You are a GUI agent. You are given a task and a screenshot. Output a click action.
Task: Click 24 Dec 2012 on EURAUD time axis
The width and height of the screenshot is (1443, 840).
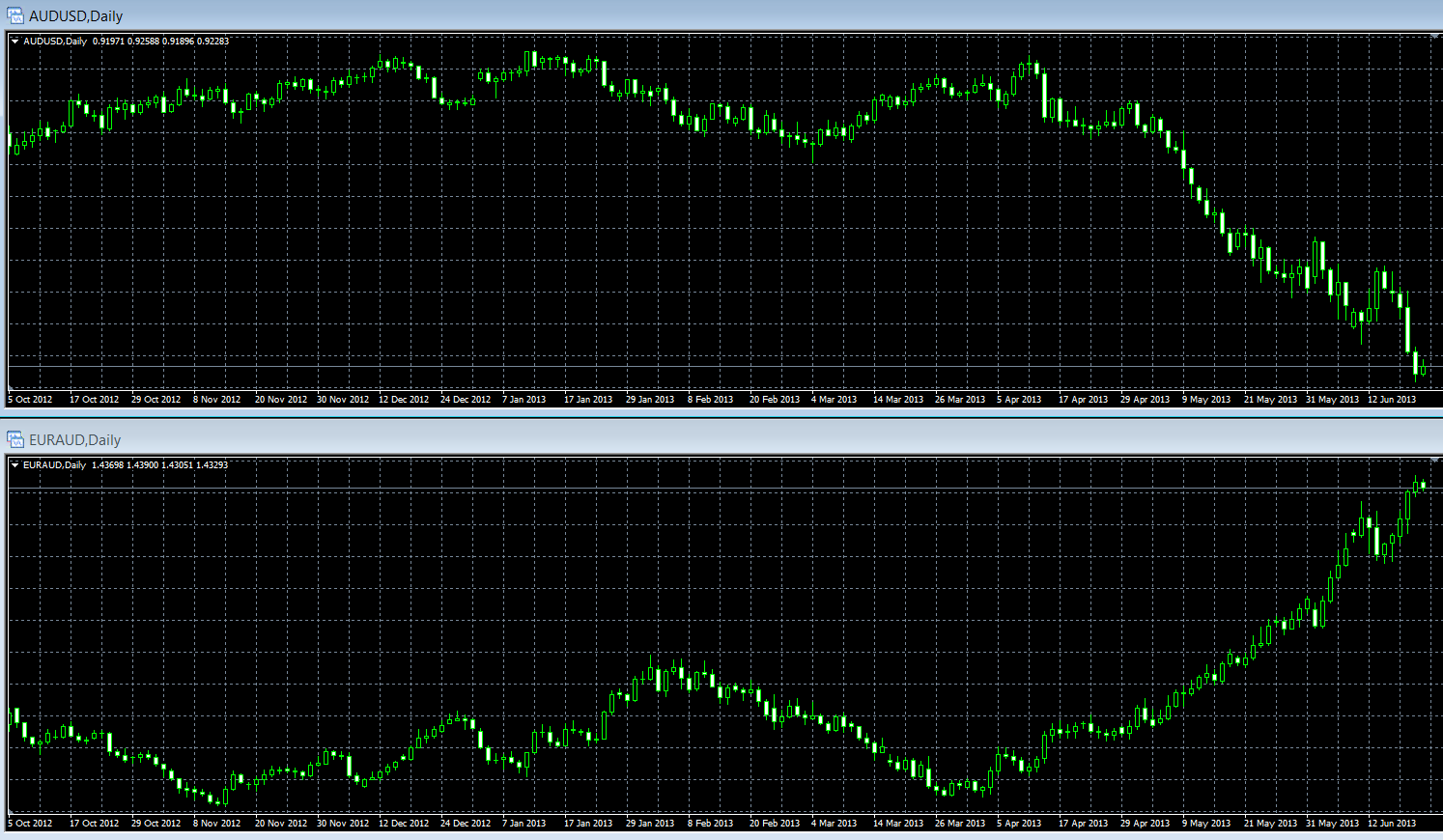[x=466, y=824]
